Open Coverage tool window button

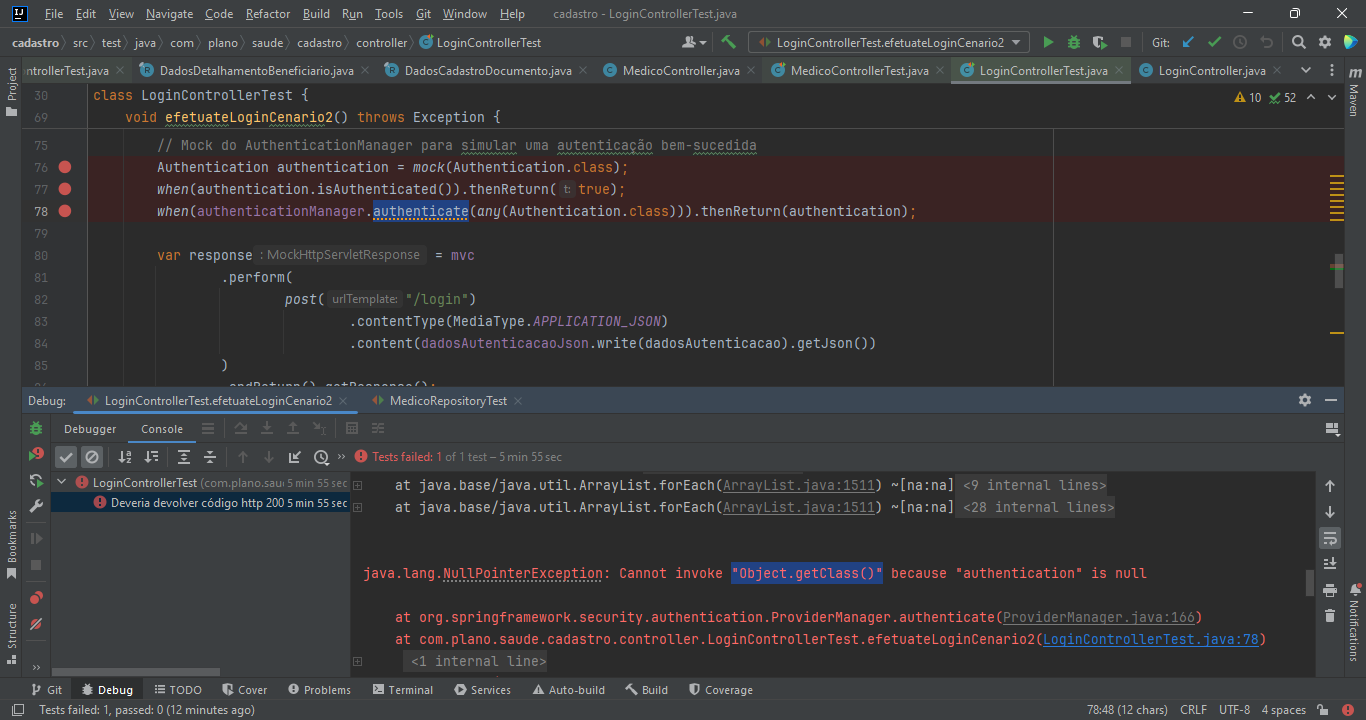click(x=720, y=690)
